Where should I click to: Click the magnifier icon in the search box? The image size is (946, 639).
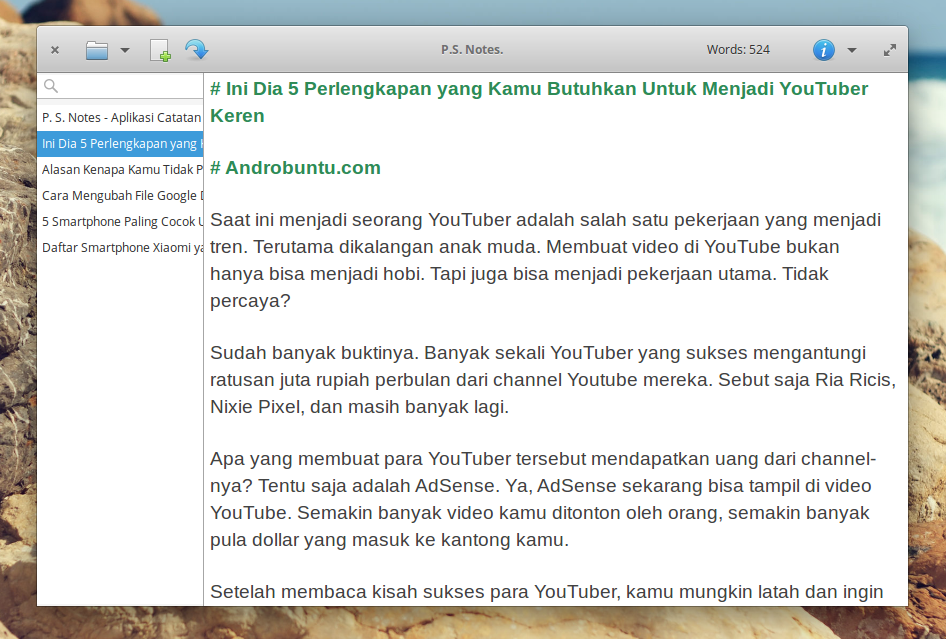51,86
